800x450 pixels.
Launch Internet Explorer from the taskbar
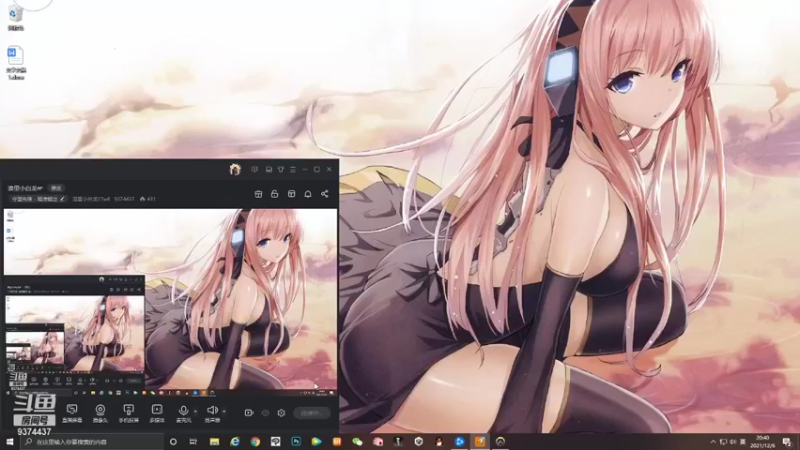pos(235,441)
